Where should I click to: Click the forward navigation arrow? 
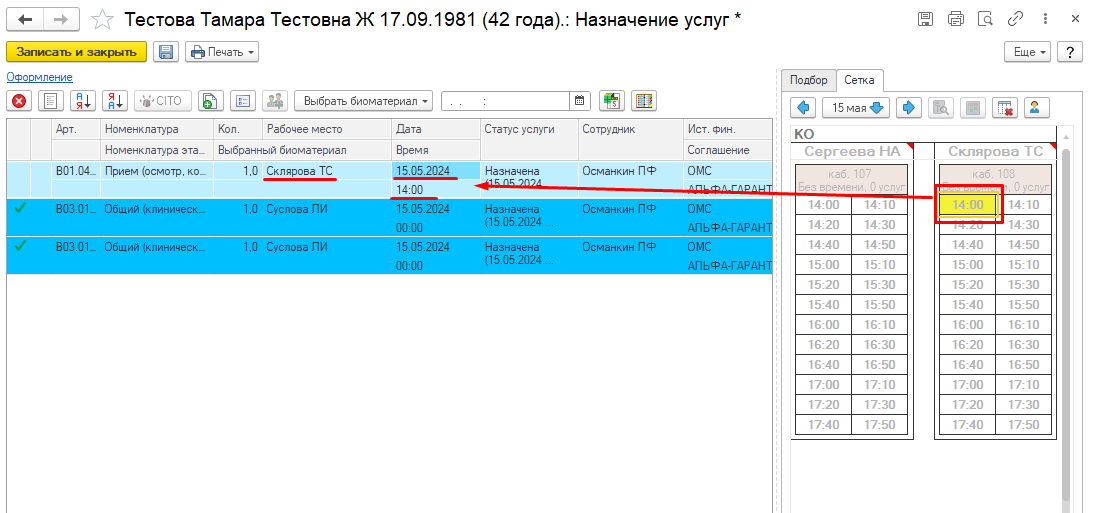point(61,20)
